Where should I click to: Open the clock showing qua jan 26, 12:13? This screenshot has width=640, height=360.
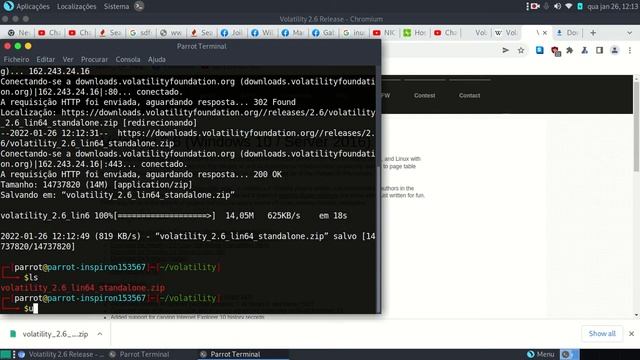pos(612,6)
